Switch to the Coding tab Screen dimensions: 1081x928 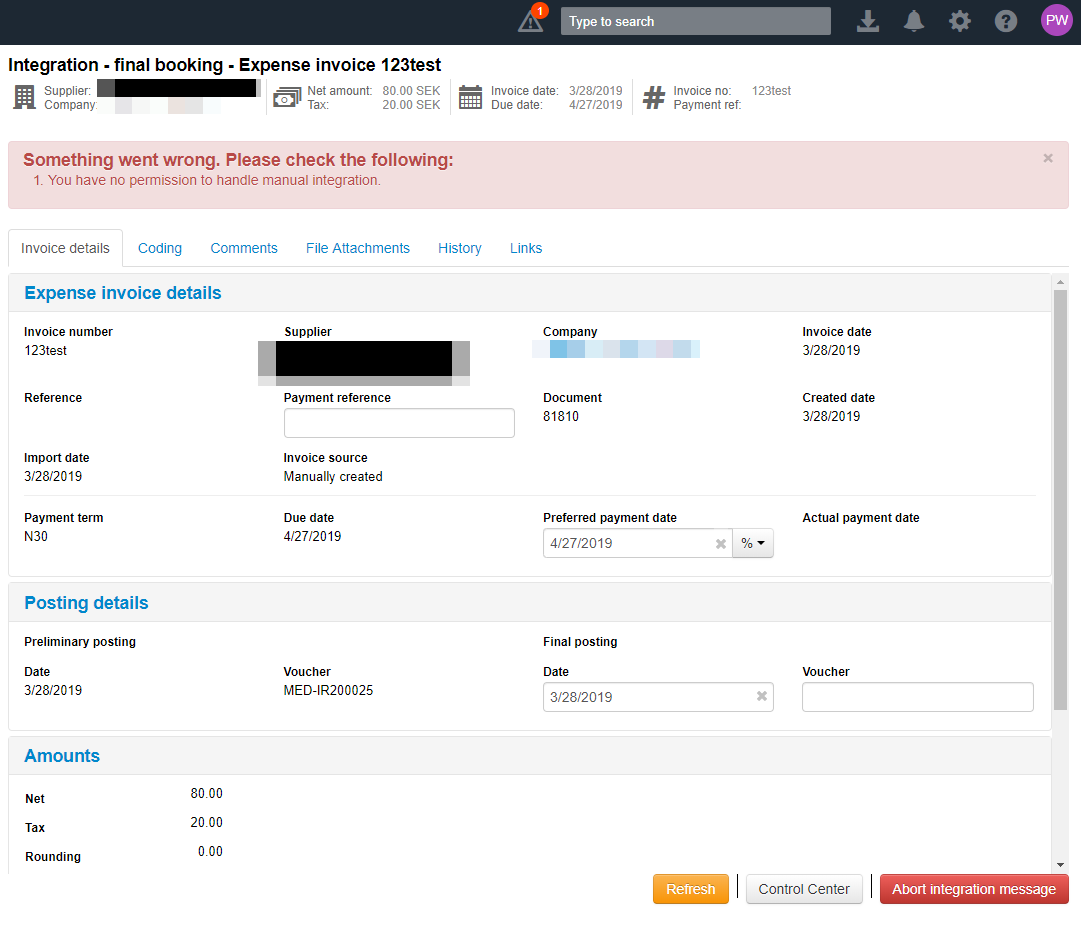coord(160,248)
